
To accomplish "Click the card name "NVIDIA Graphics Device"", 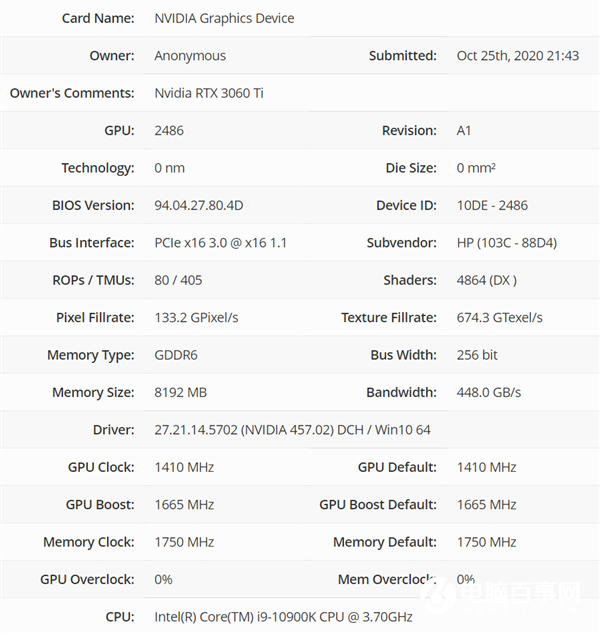I will point(224,18).
